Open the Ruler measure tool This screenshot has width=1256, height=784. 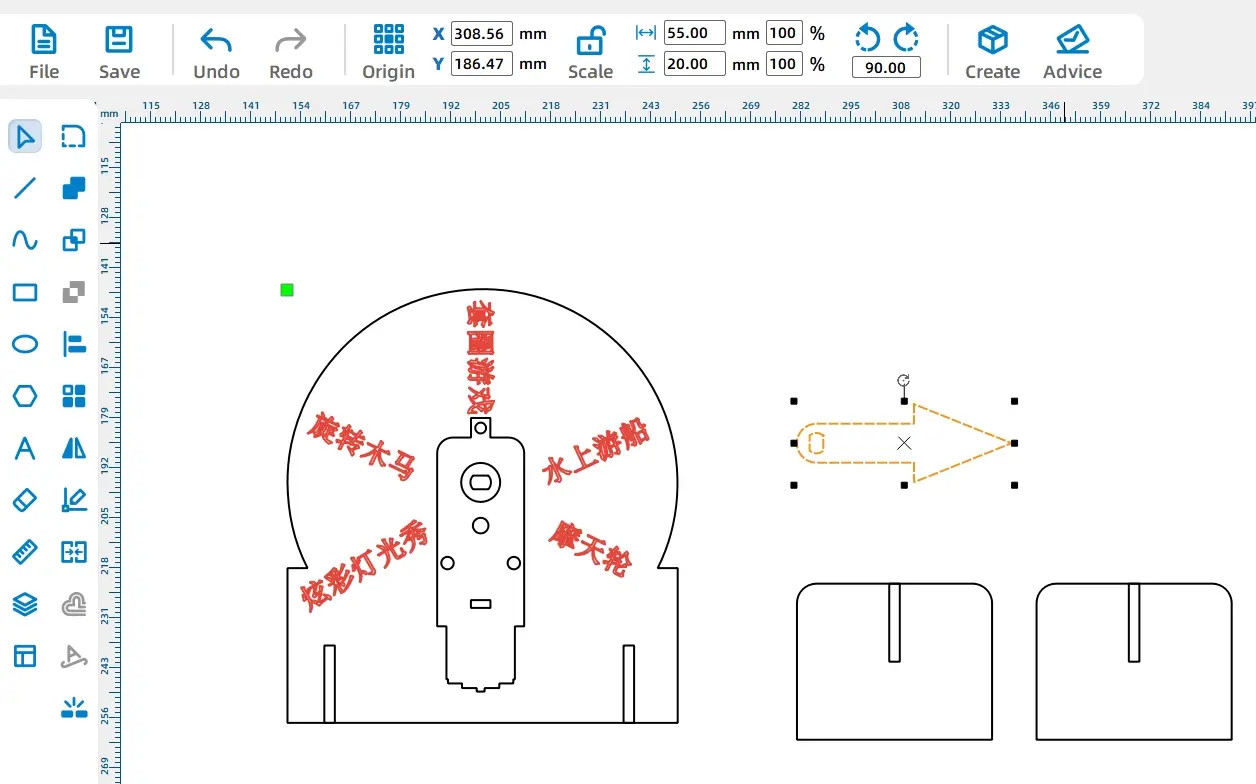tap(25, 552)
